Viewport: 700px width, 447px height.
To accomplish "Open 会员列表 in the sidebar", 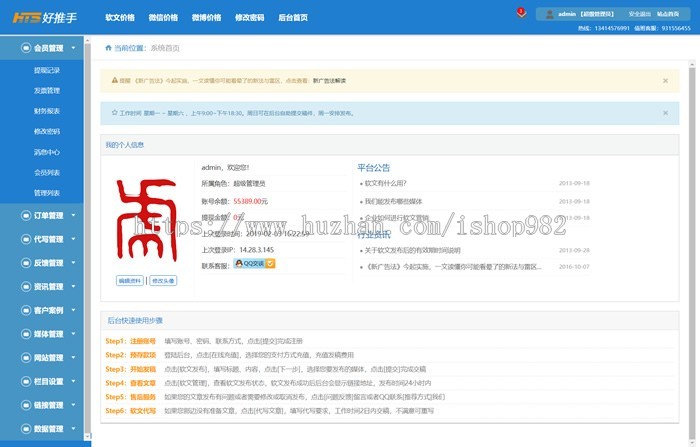I will coord(47,173).
